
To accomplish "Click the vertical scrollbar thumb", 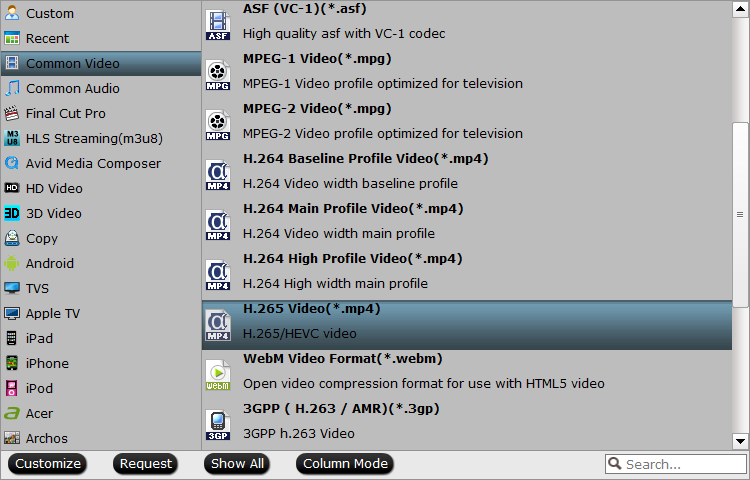I will pyautogui.click(x=740, y=215).
